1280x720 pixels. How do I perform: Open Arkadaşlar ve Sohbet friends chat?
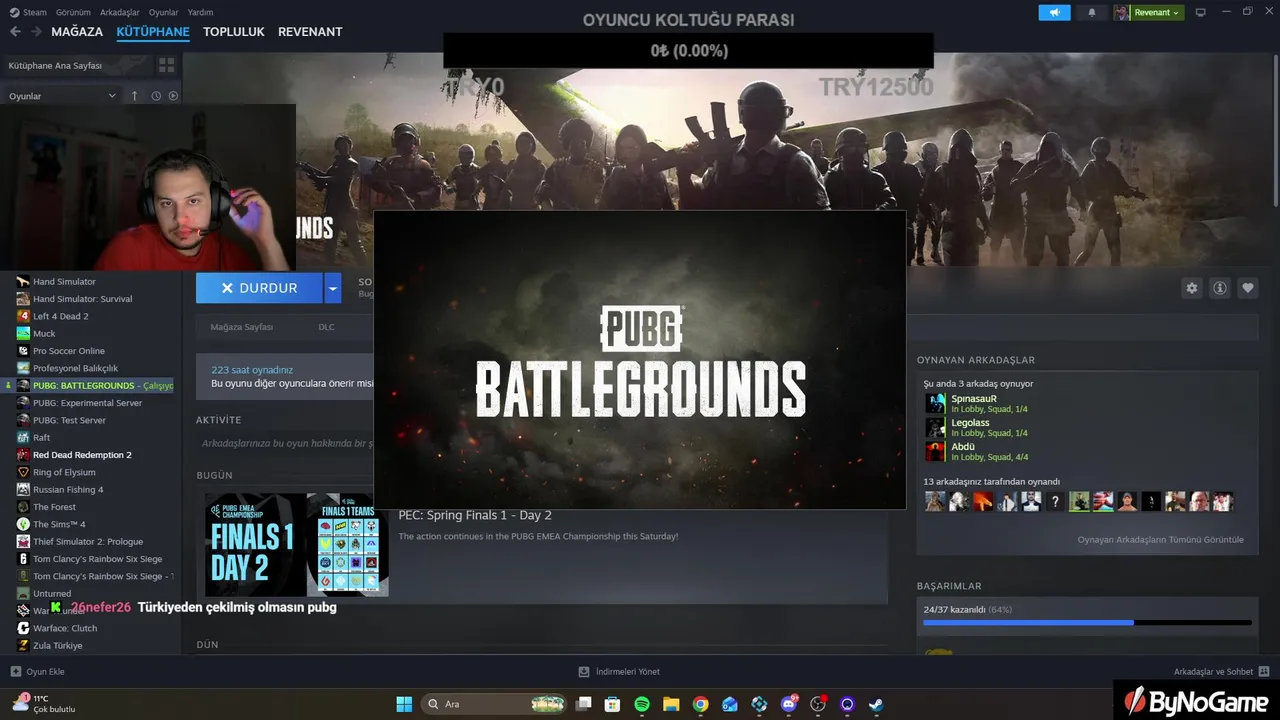pos(1221,672)
